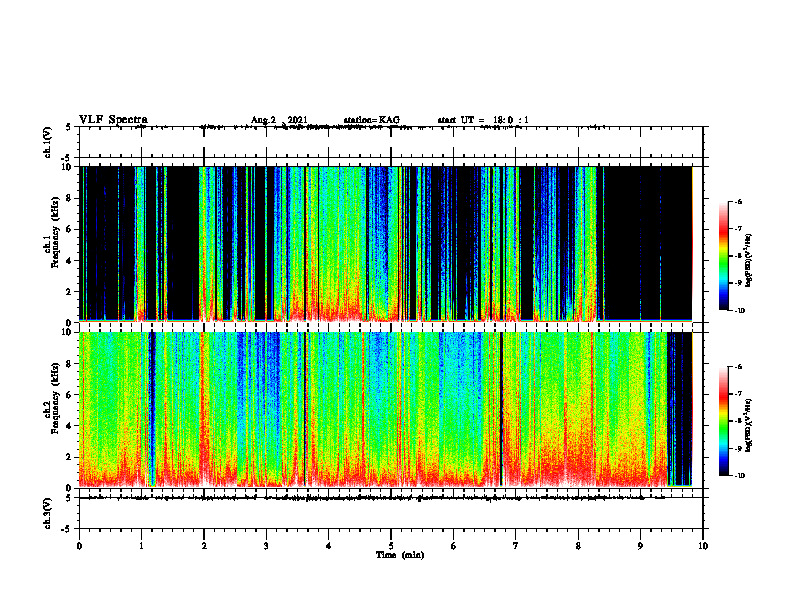
Task: Click ch.2 colorbar "-6" scale label
Action: pyautogui.click(x=738, y=367)
